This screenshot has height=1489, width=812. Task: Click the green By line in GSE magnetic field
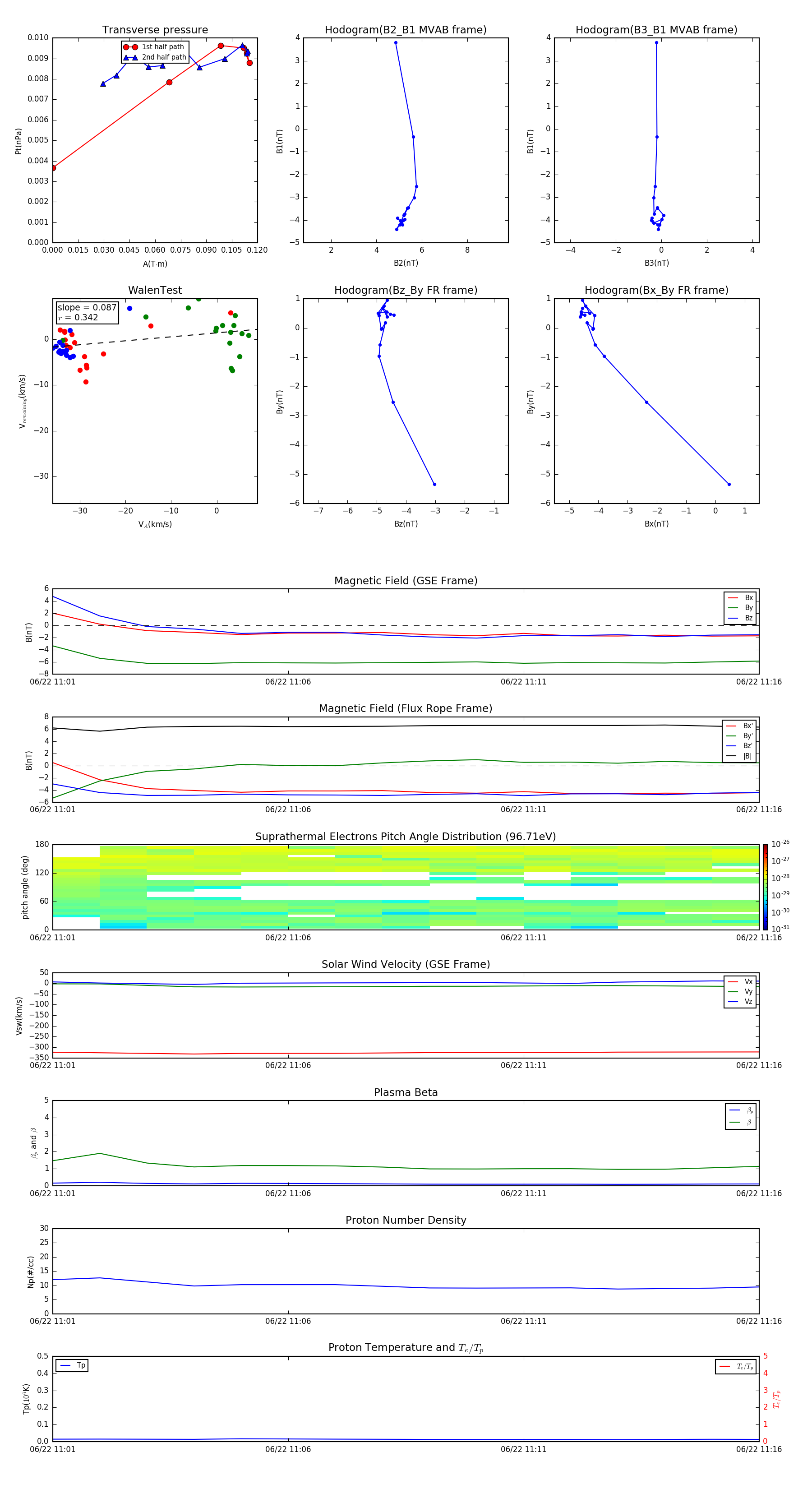(x=406, y=663)
